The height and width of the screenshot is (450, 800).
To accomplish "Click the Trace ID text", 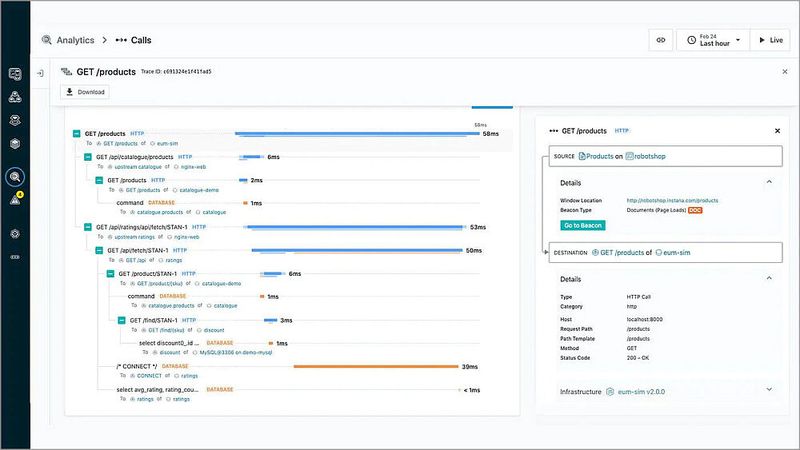I will 176,72.
